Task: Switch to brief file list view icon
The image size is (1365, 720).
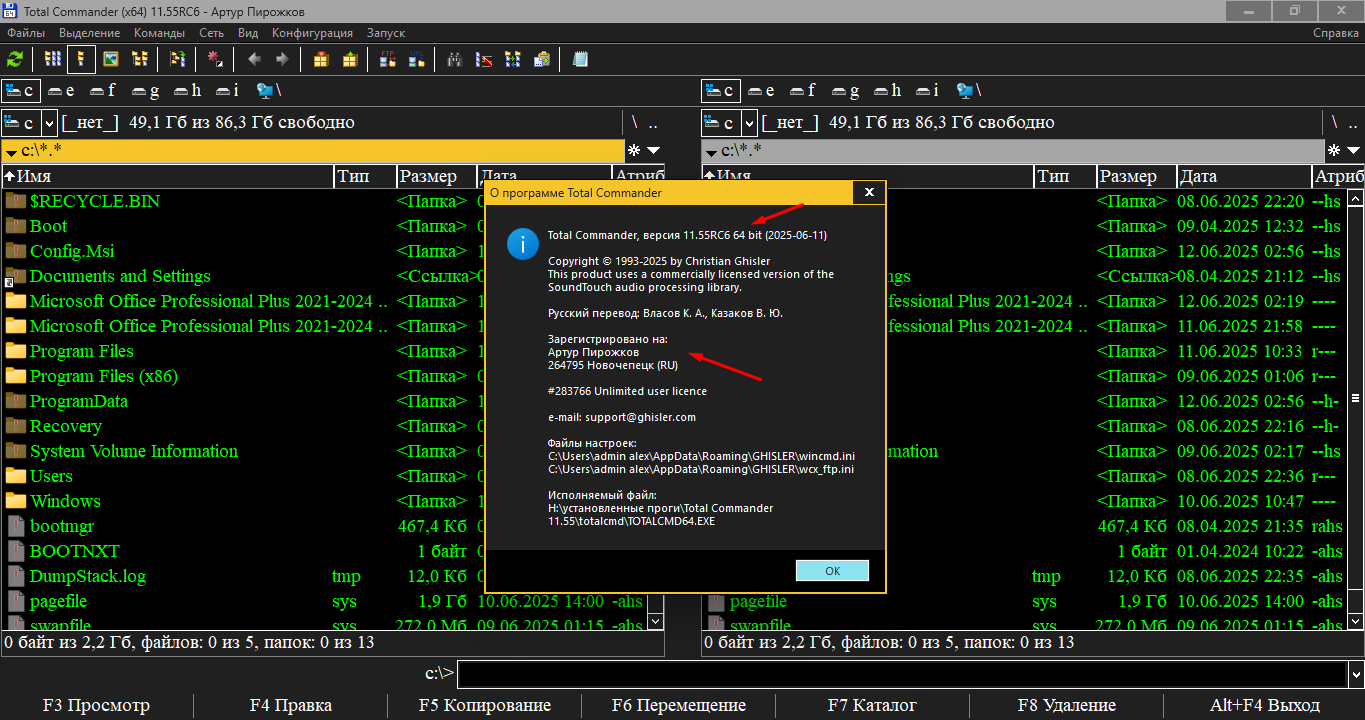Action: [x=53, y=60]
